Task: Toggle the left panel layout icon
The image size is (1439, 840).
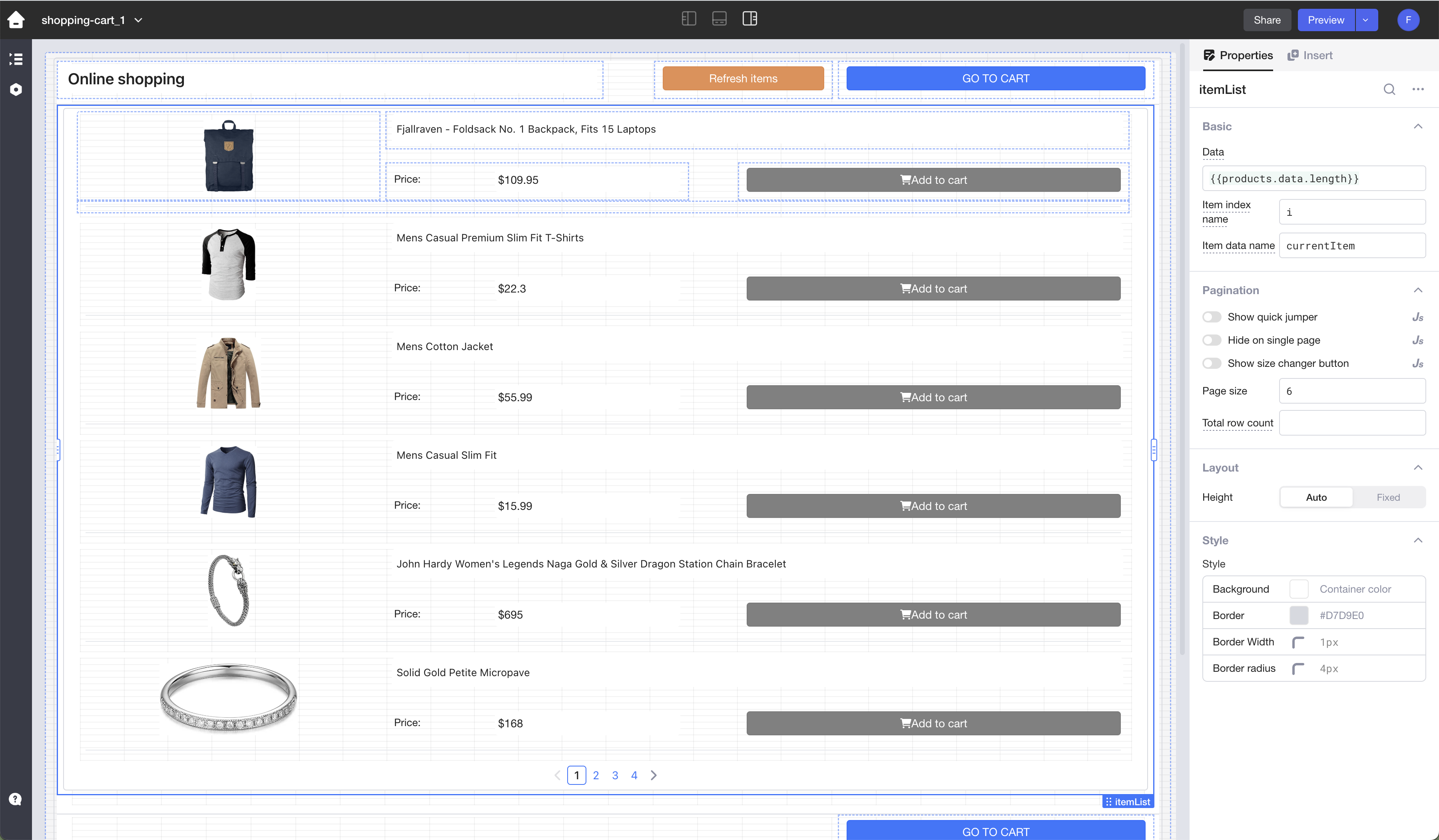Action: coord(689,19)
